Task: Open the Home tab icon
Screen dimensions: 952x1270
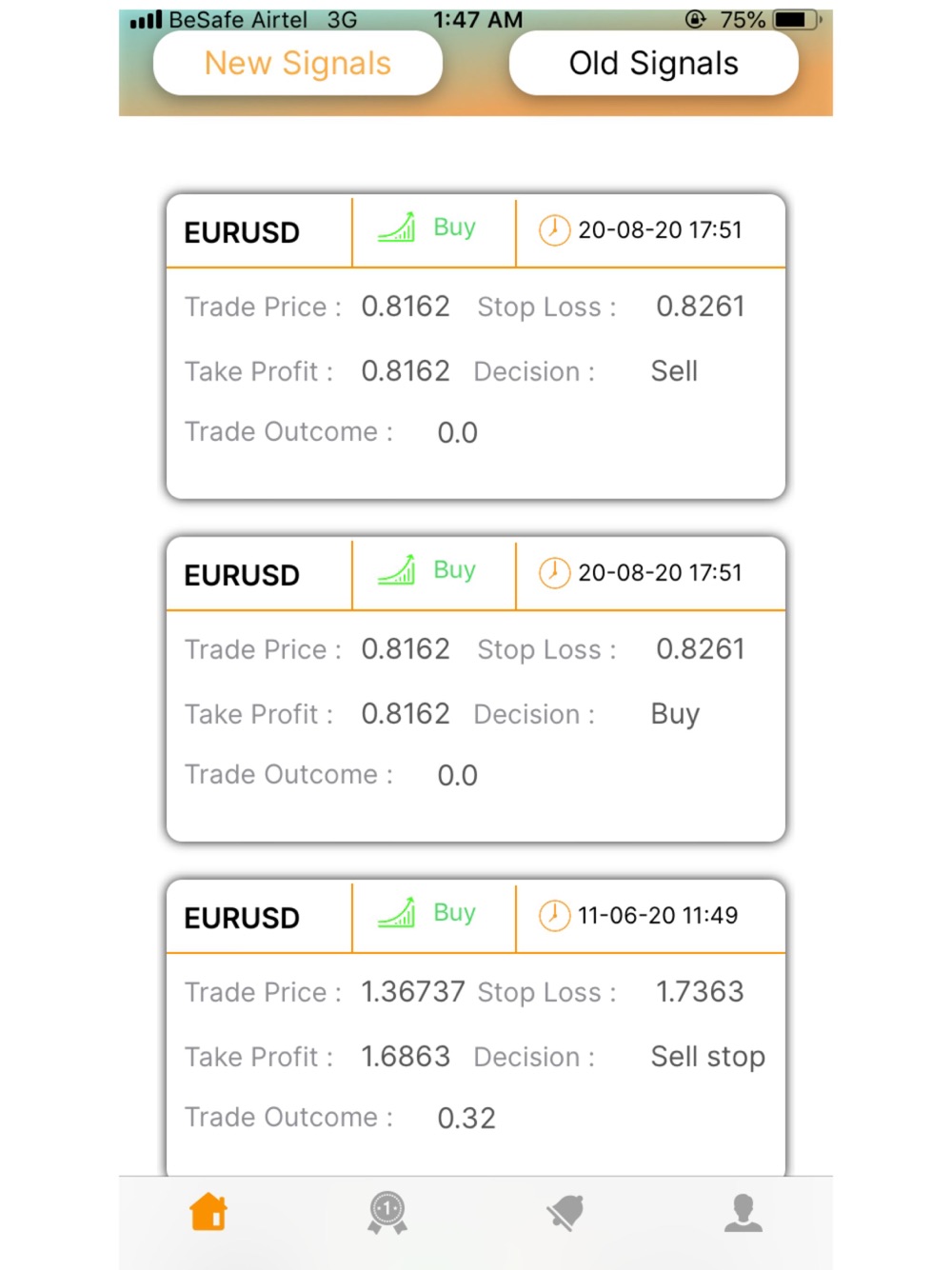Action: [208, 1212]
